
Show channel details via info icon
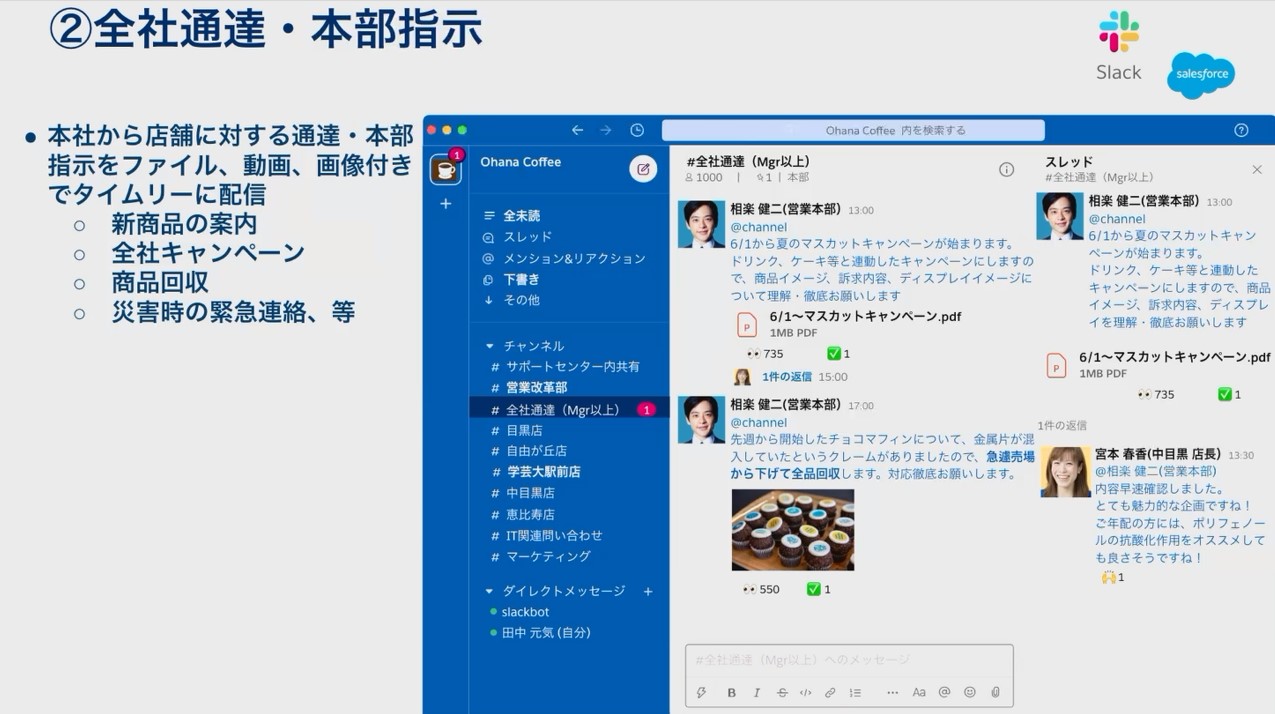1006,169
